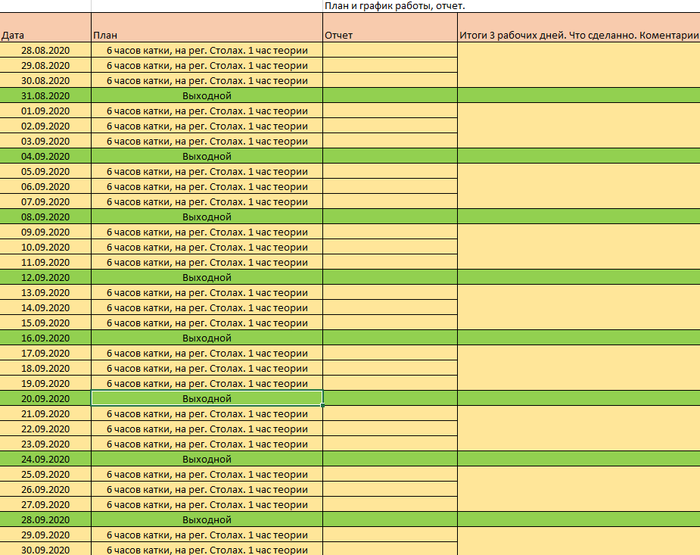Select date cell 14.09.2020
The width and height of the screenshot is (700, 555).
click(x=46, y=308)
